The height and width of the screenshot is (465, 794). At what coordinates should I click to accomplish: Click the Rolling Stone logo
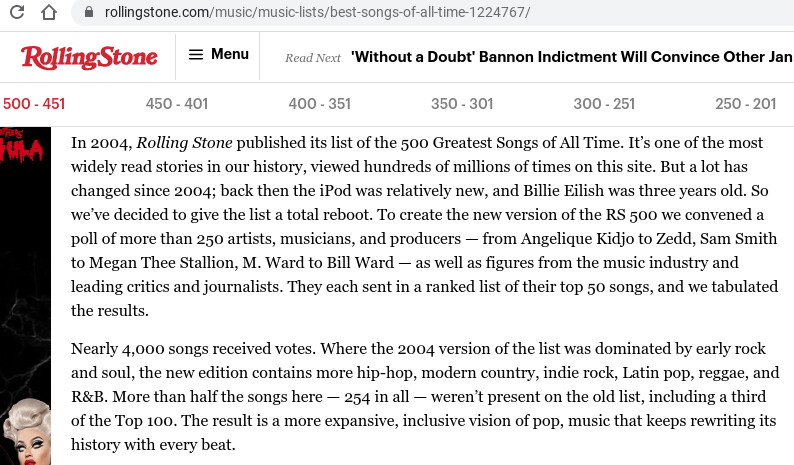pyautogui.click(x=89, y=57)
